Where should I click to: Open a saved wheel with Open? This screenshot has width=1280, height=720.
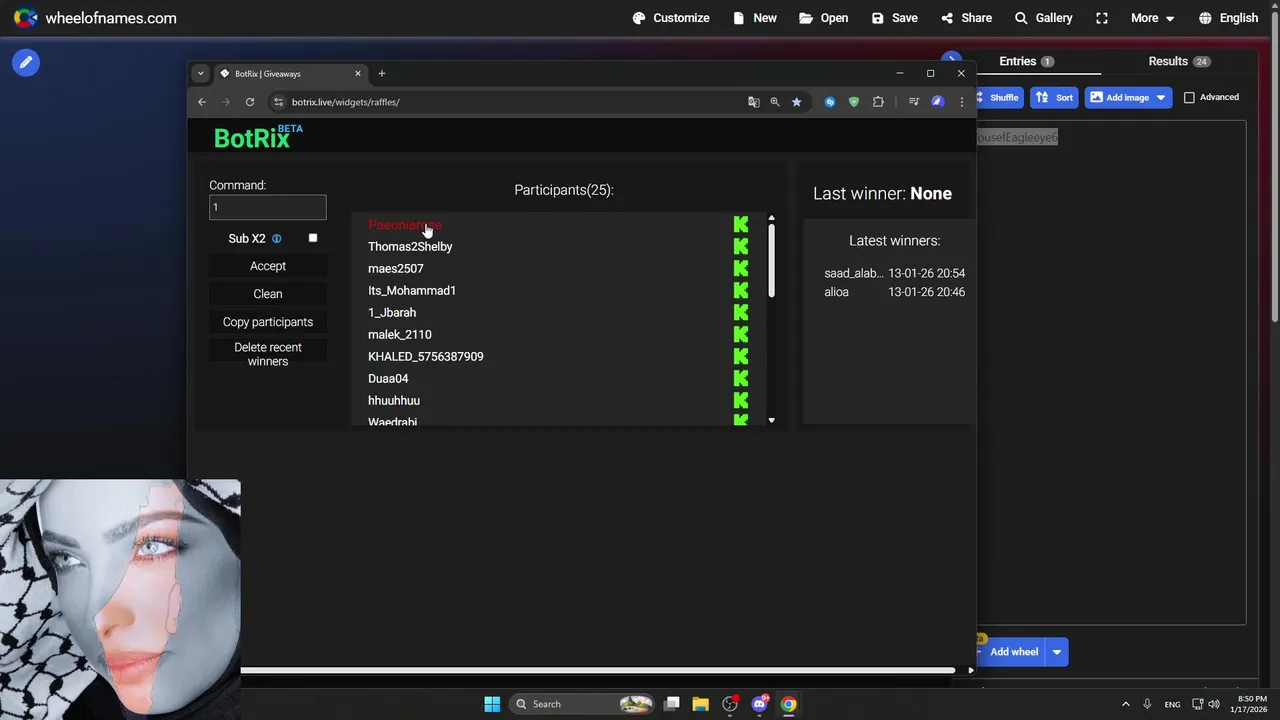(823, 18)
